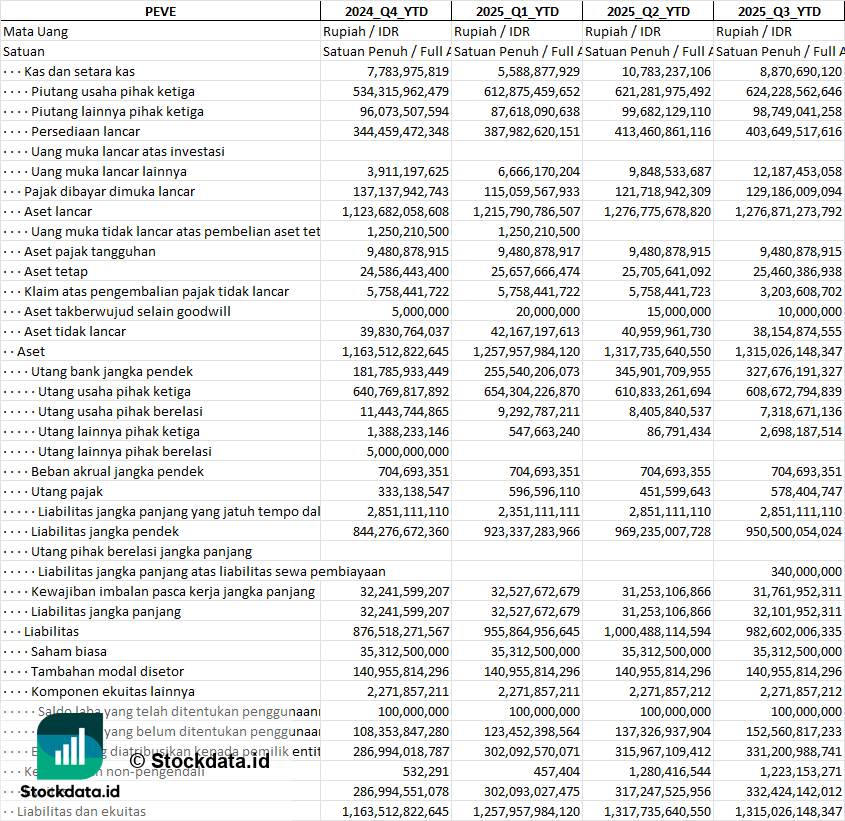Click the Aset tidak lancar label
845x821 pixels.
click(75, 332)
